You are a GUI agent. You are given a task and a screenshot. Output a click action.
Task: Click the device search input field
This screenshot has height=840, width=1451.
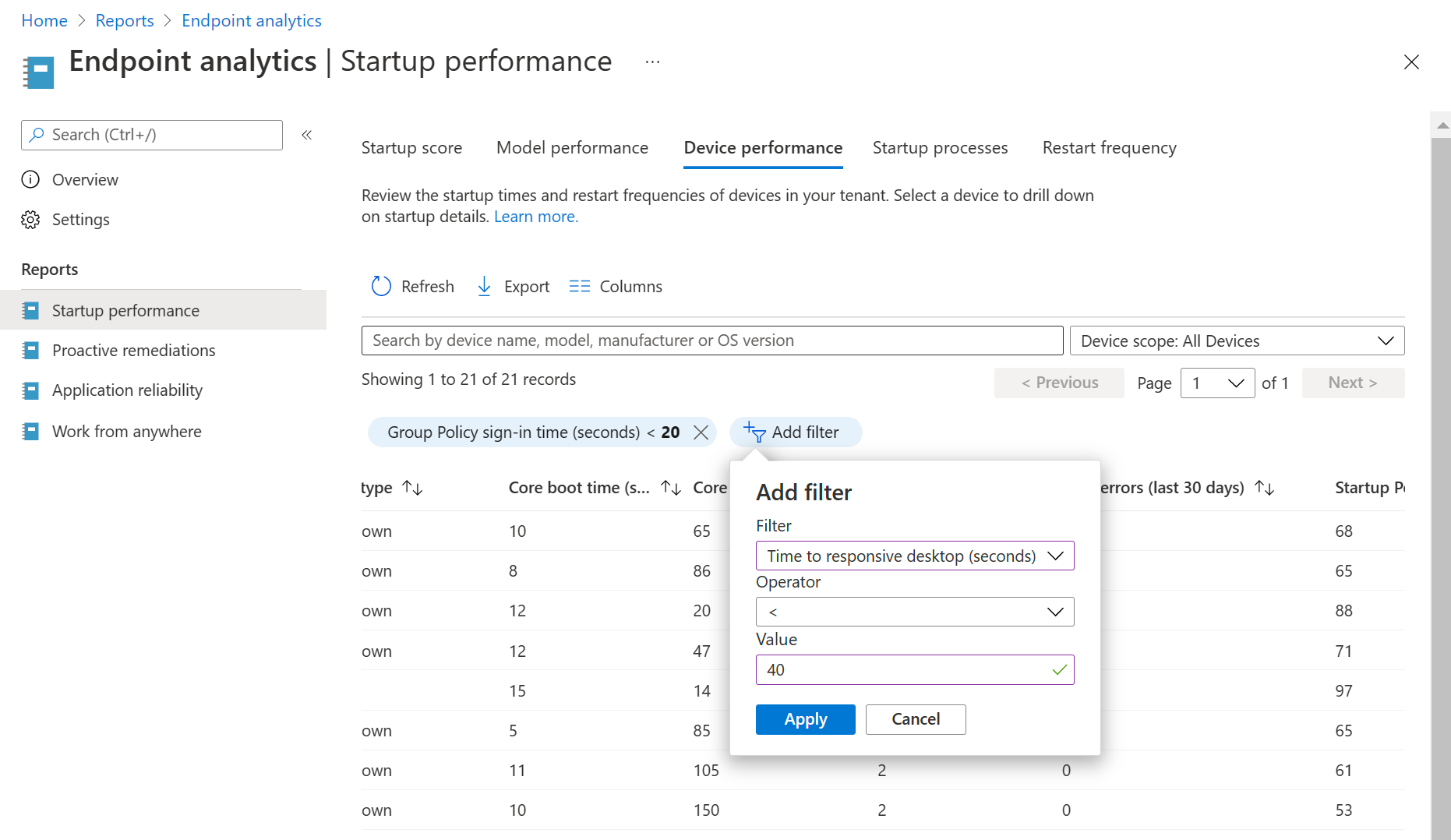coord(711,341)
